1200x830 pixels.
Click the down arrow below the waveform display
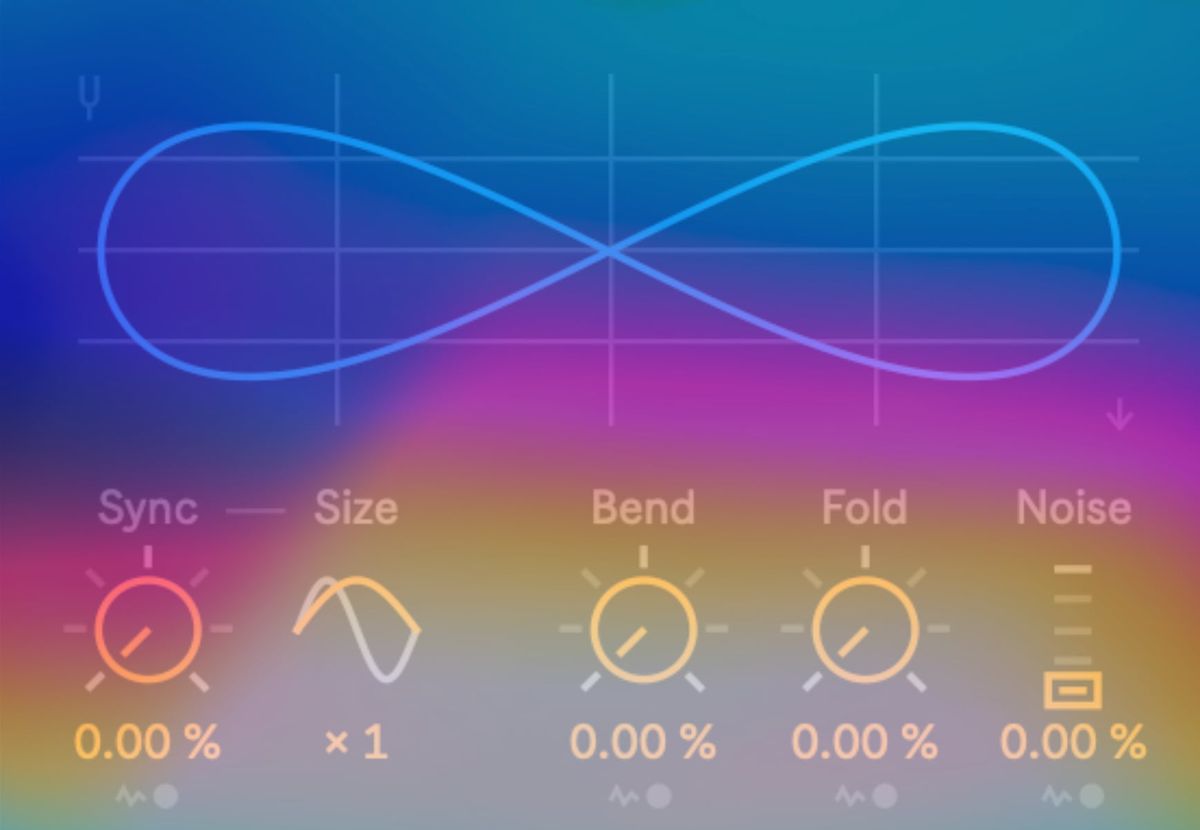(1120, 414)
